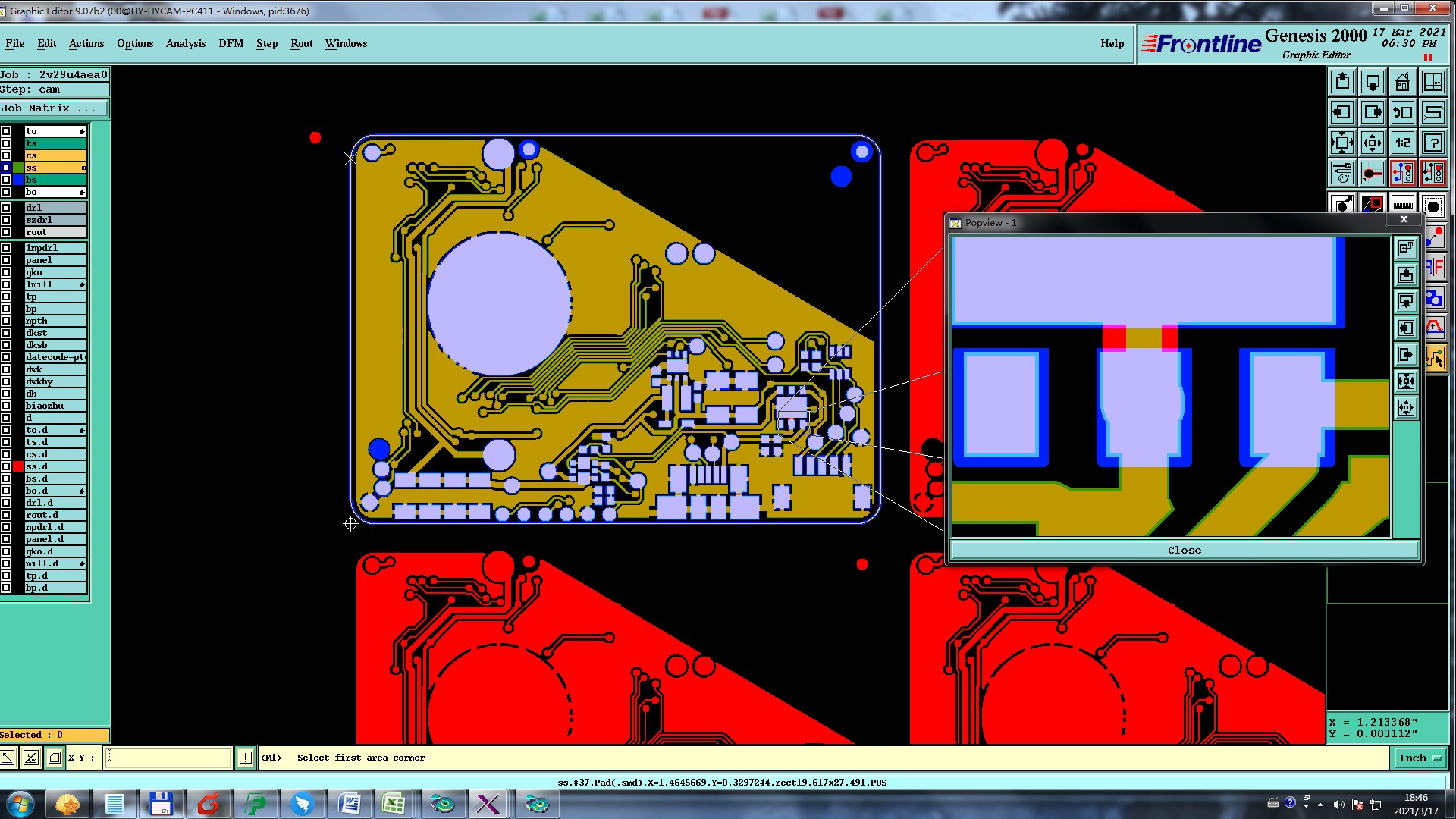Image resolution: width=1456 pixels, height=819 pixels.
Task: Click the Home view icon
Action: coord(1402,82)
